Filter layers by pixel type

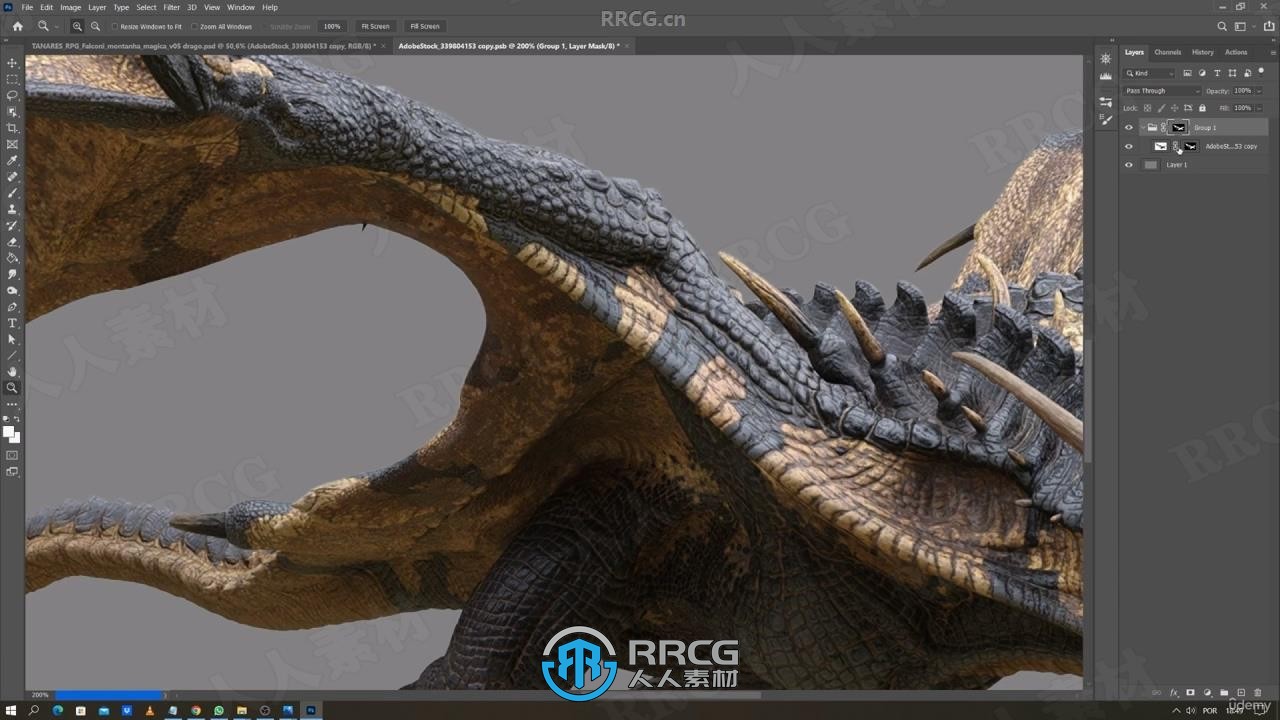tap(1187, 73)
